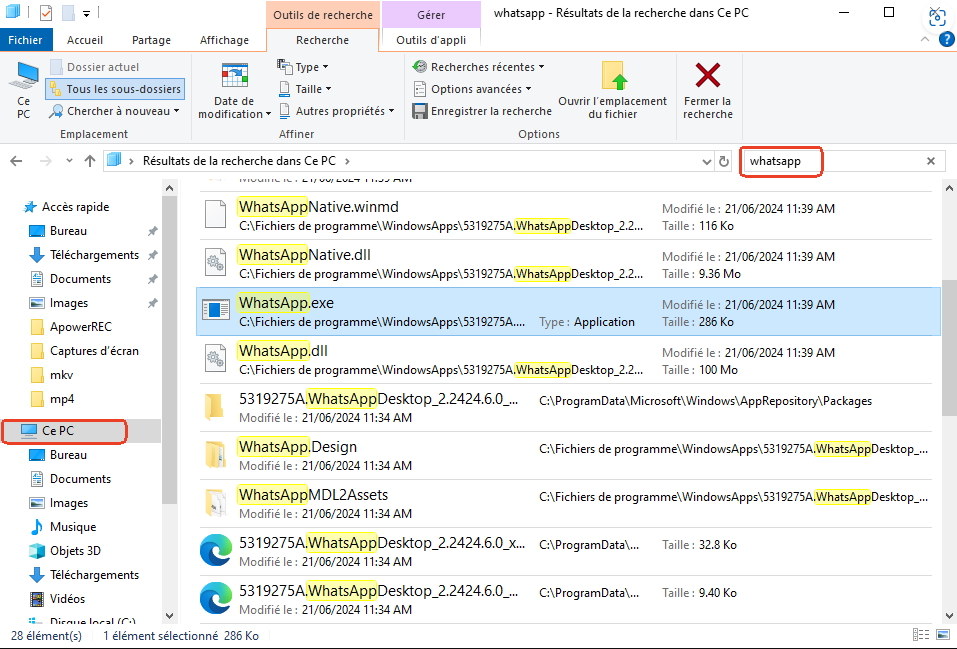The image size is (957, 649).
Task: Open the Fichier menu
Action: click(26, 40)
